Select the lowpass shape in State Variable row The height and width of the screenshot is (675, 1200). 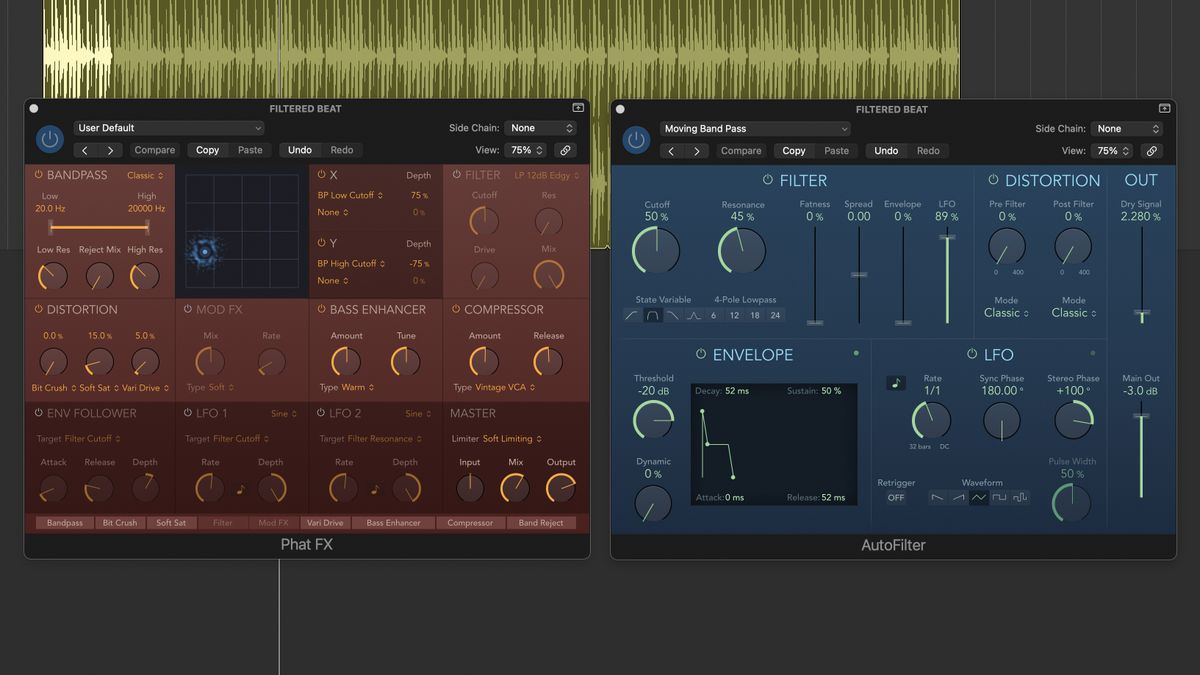[x=673, y=315]
